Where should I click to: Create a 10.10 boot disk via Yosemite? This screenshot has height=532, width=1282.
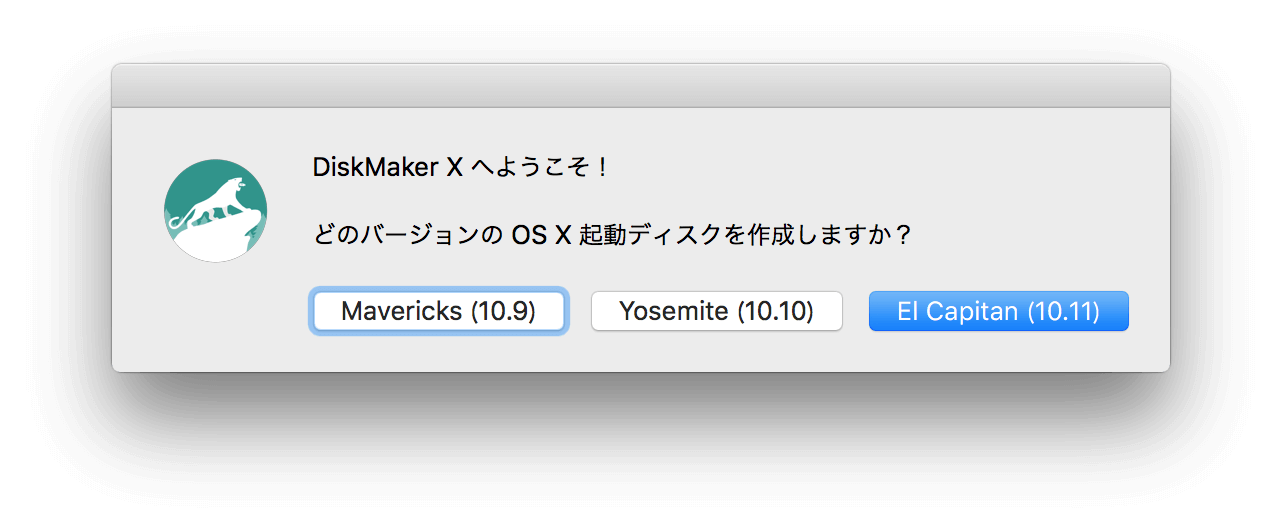click(x=717, y=311)
